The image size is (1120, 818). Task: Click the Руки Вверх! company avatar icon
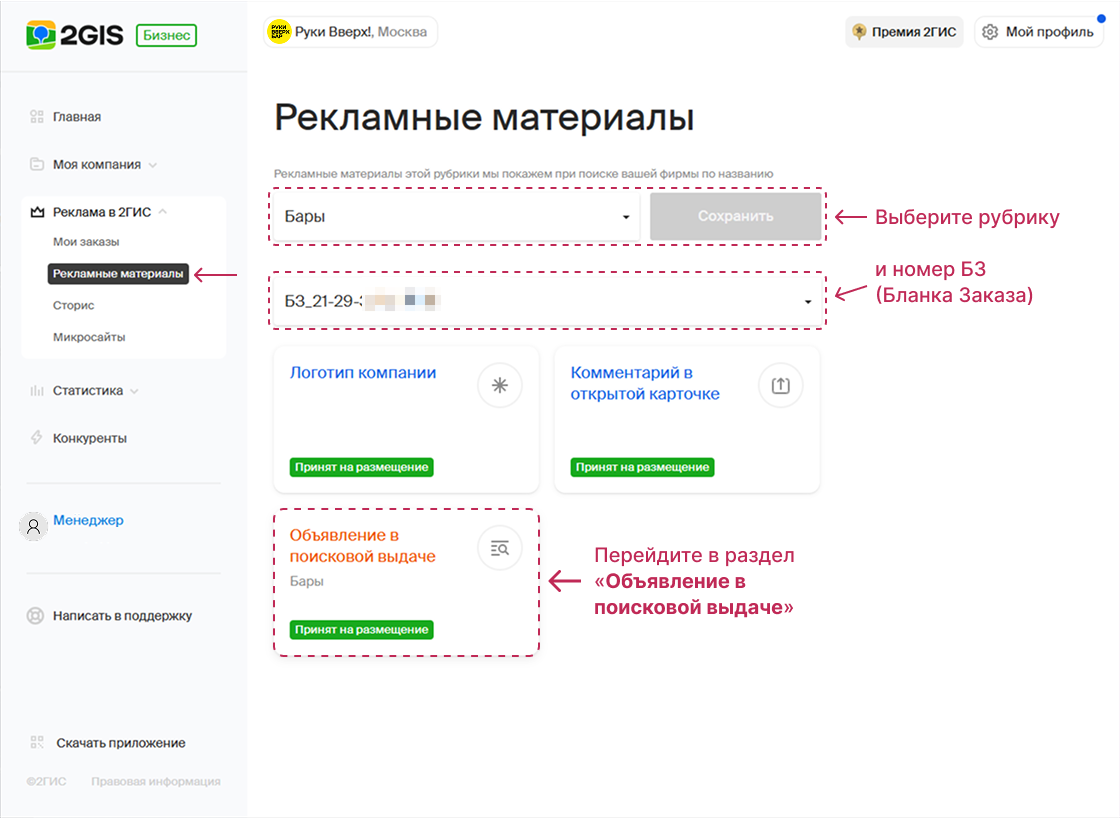click(279, 31)
